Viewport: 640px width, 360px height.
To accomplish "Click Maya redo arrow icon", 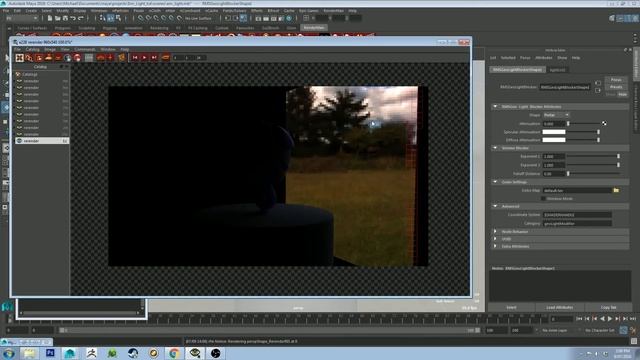I will coord(80,18).
